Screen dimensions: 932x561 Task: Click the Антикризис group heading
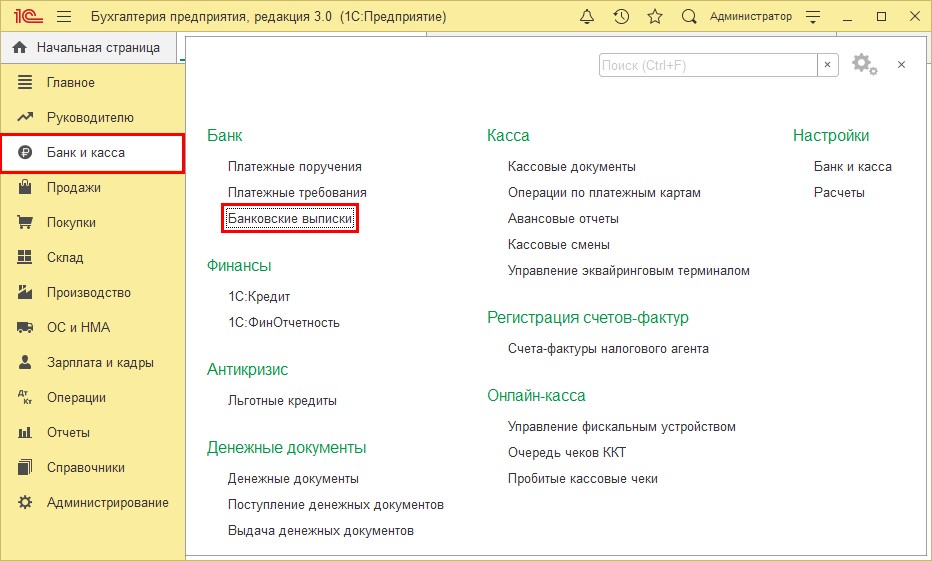tap(247, 370)
